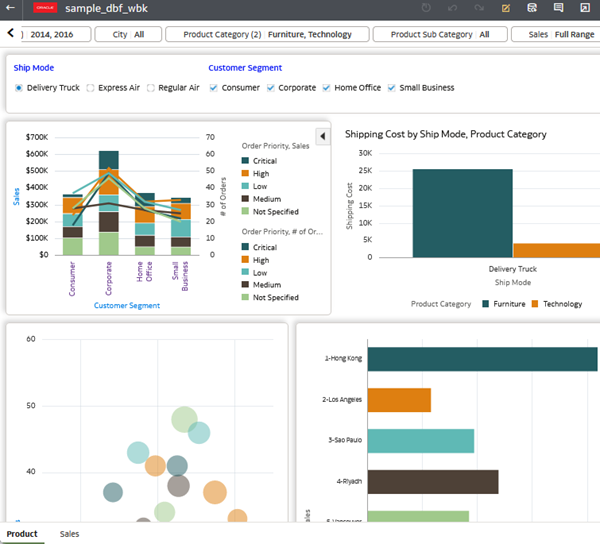This screenshot has height=544, width=600.
Task: Click the refresh data icon
Action: tap(427, 8)
